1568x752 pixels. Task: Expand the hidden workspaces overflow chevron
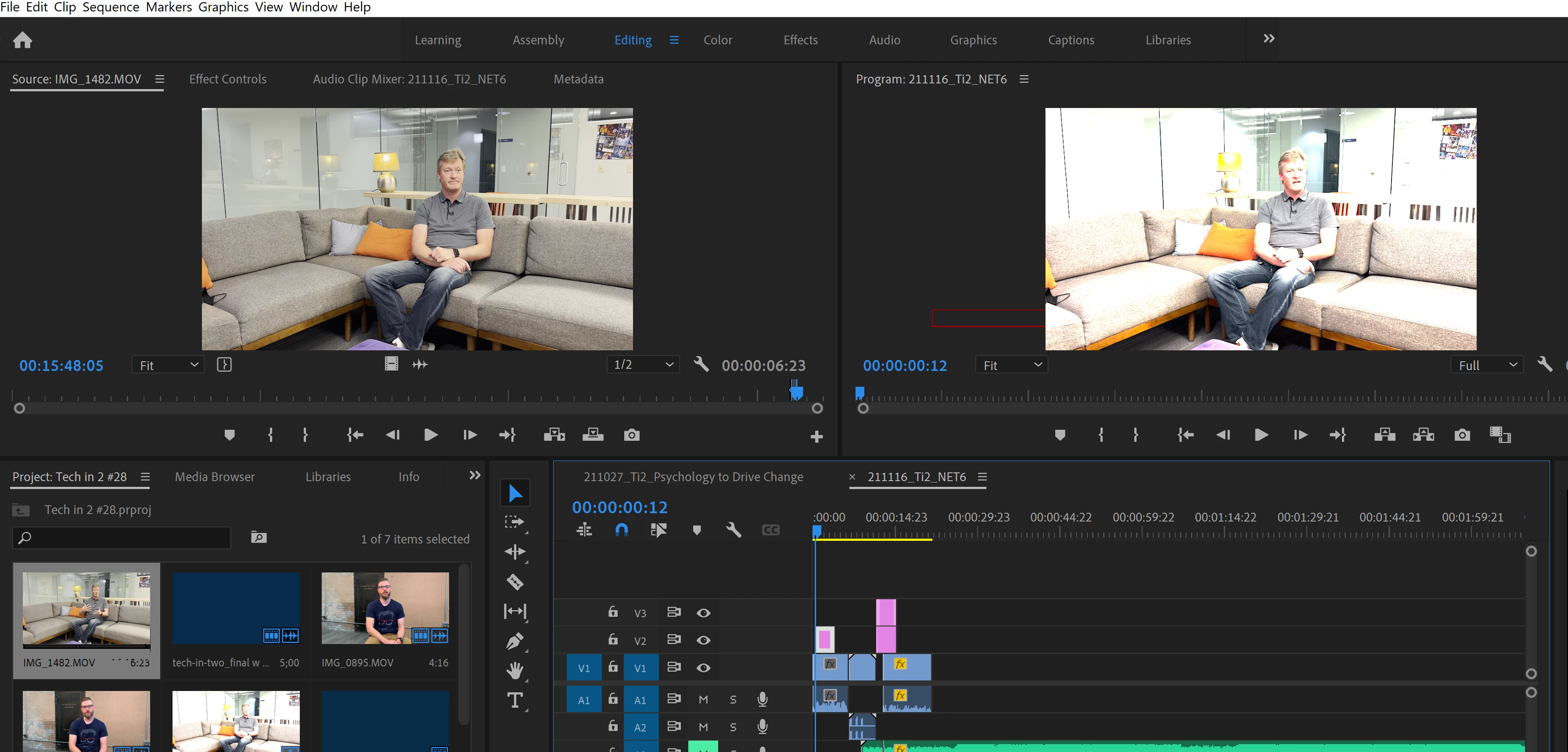(x=1269, y=39)
